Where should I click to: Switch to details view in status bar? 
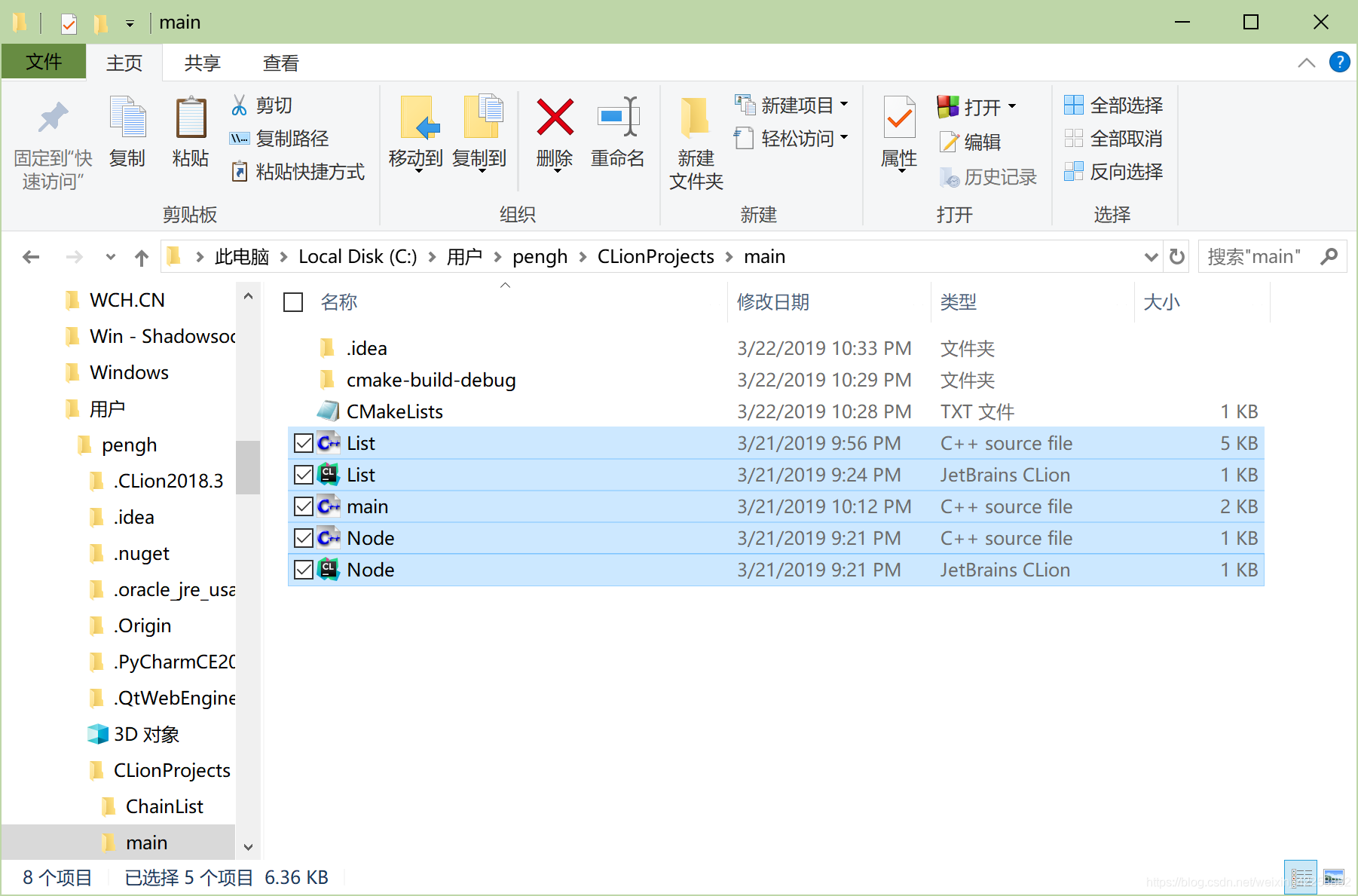(x=1302, y=877)
